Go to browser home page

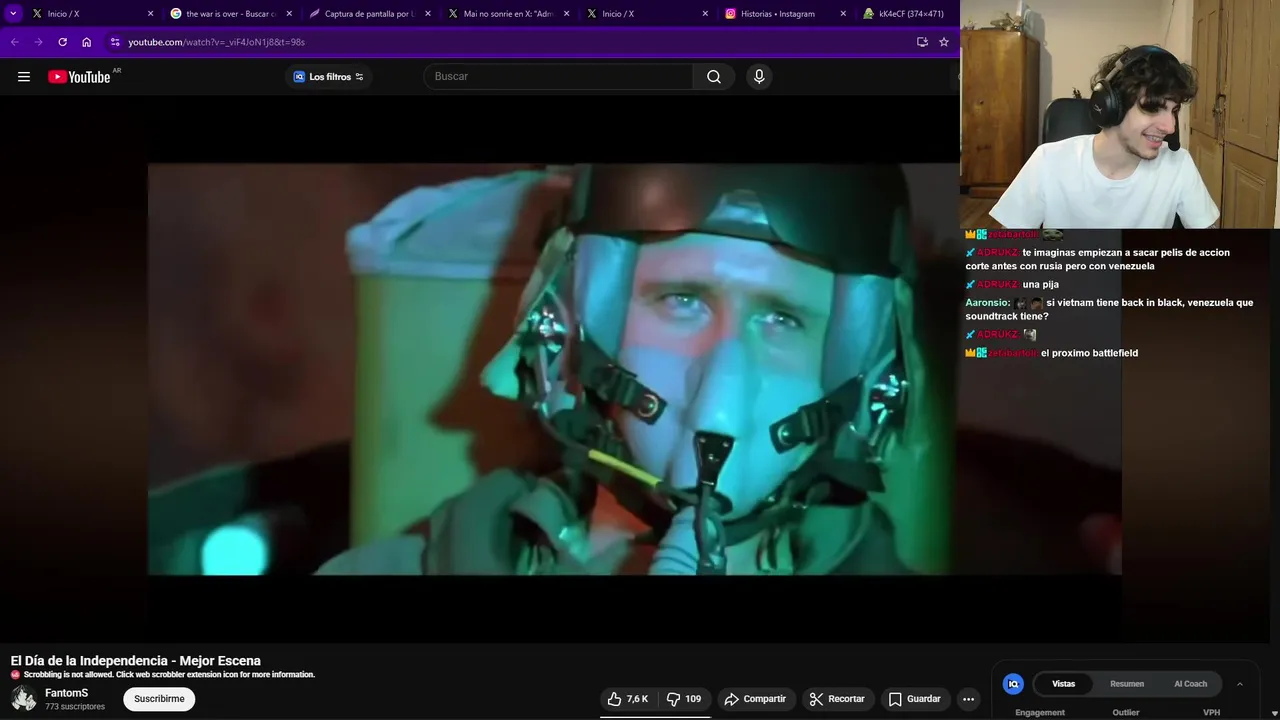point(86,42)
